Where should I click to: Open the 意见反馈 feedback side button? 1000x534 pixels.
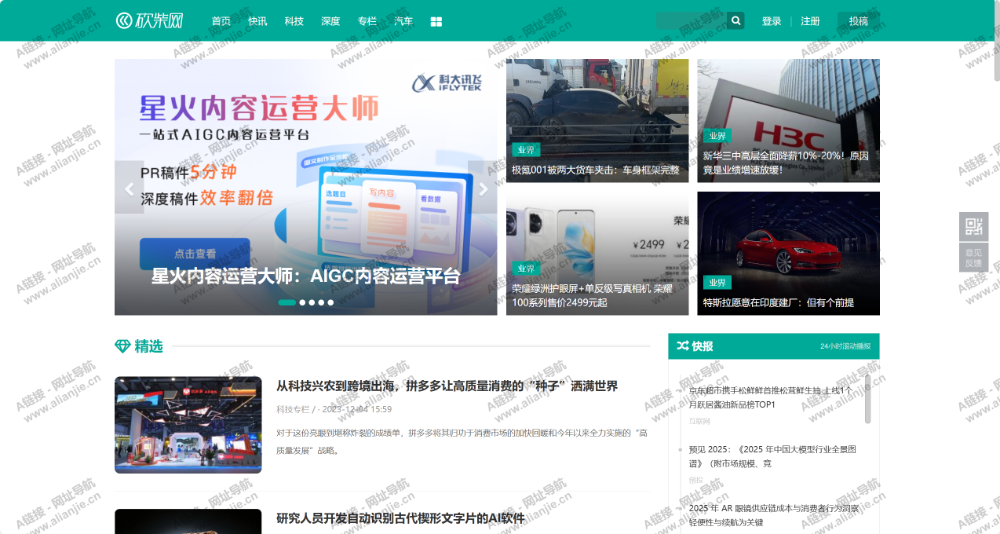click(973, 257)
